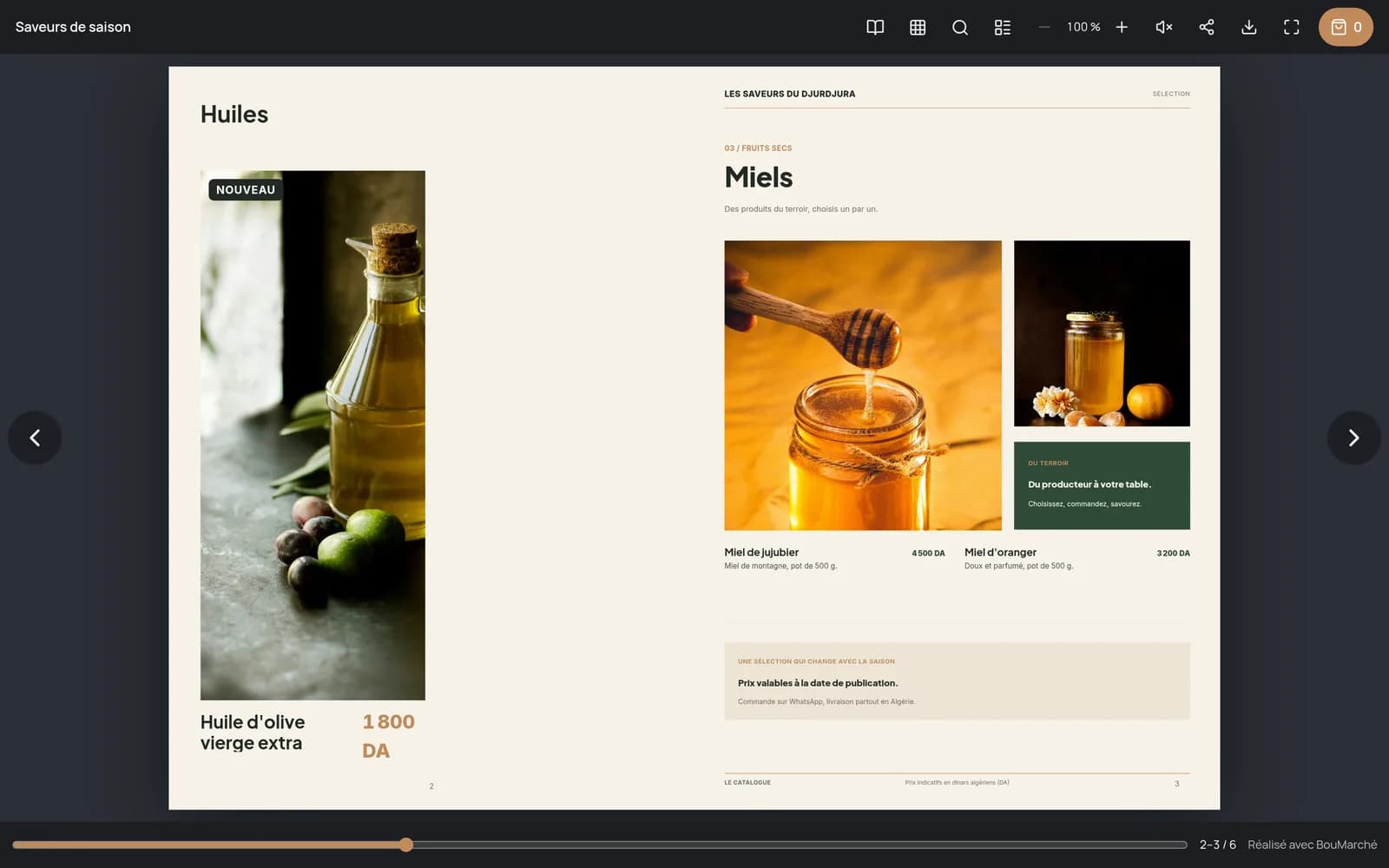Click the Huiles section heading
Viewport: 1389px width, 868px height.
pyautogui.click(x=234, y=115)
